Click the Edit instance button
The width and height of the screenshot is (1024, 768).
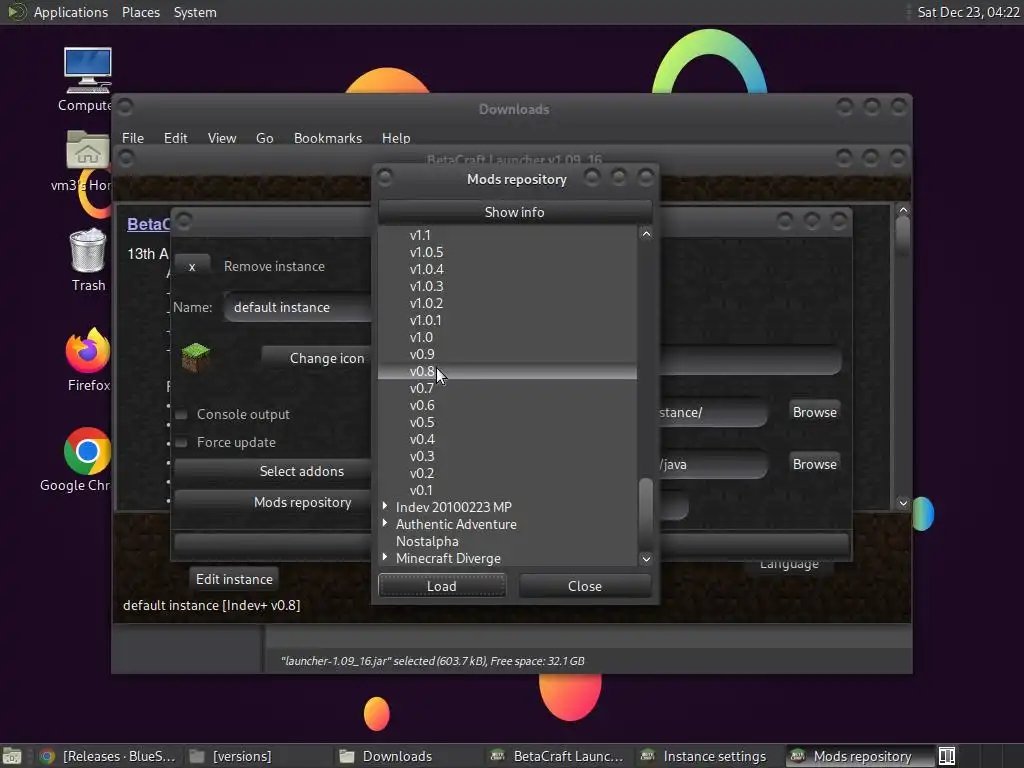click(234, 579)
